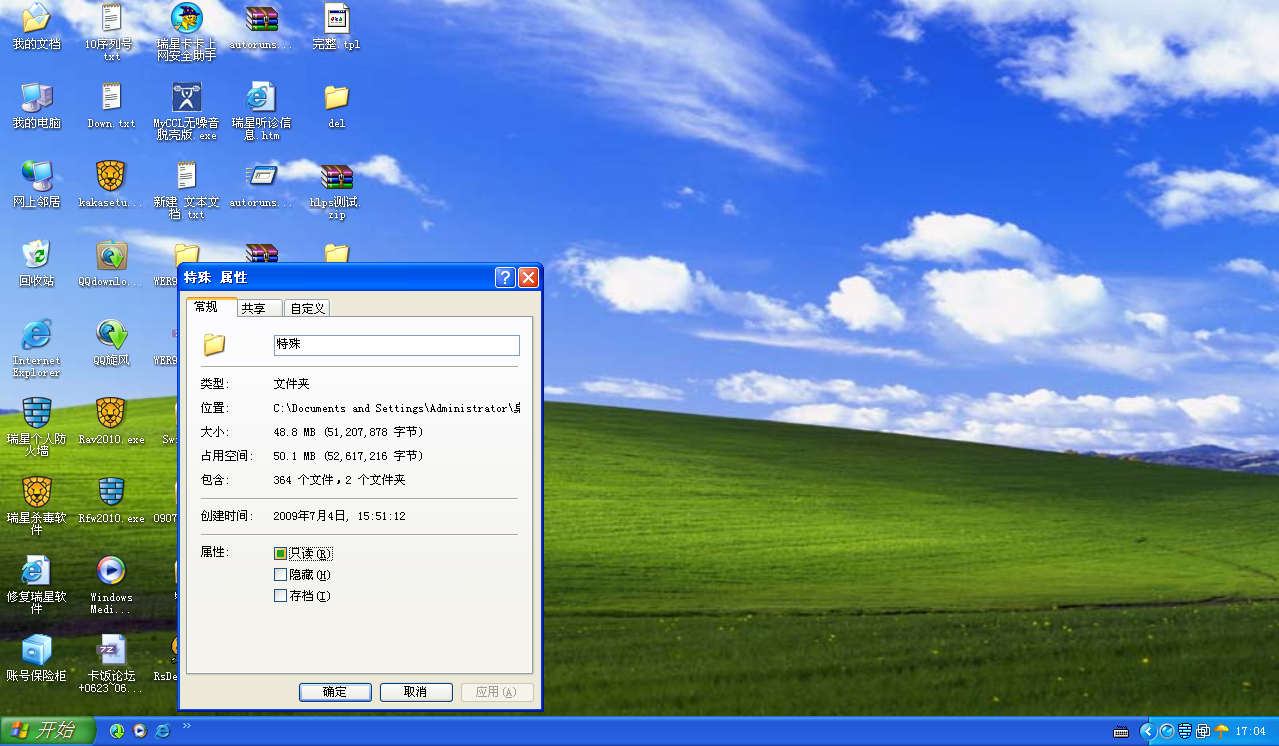The image size is (1279, 746).
Task: Select the hlps测试.zip archive icon
Action: [336, 178]
